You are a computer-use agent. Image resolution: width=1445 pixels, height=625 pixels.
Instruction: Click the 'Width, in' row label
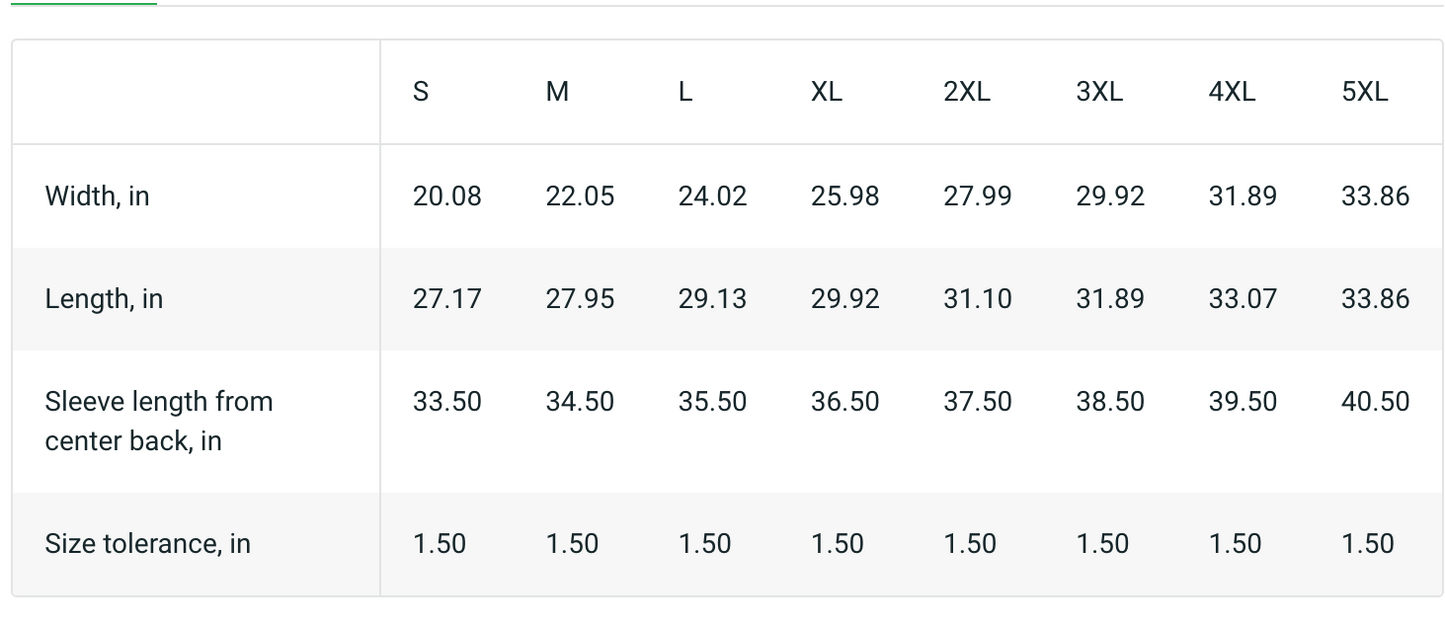(x=97, y=196)
